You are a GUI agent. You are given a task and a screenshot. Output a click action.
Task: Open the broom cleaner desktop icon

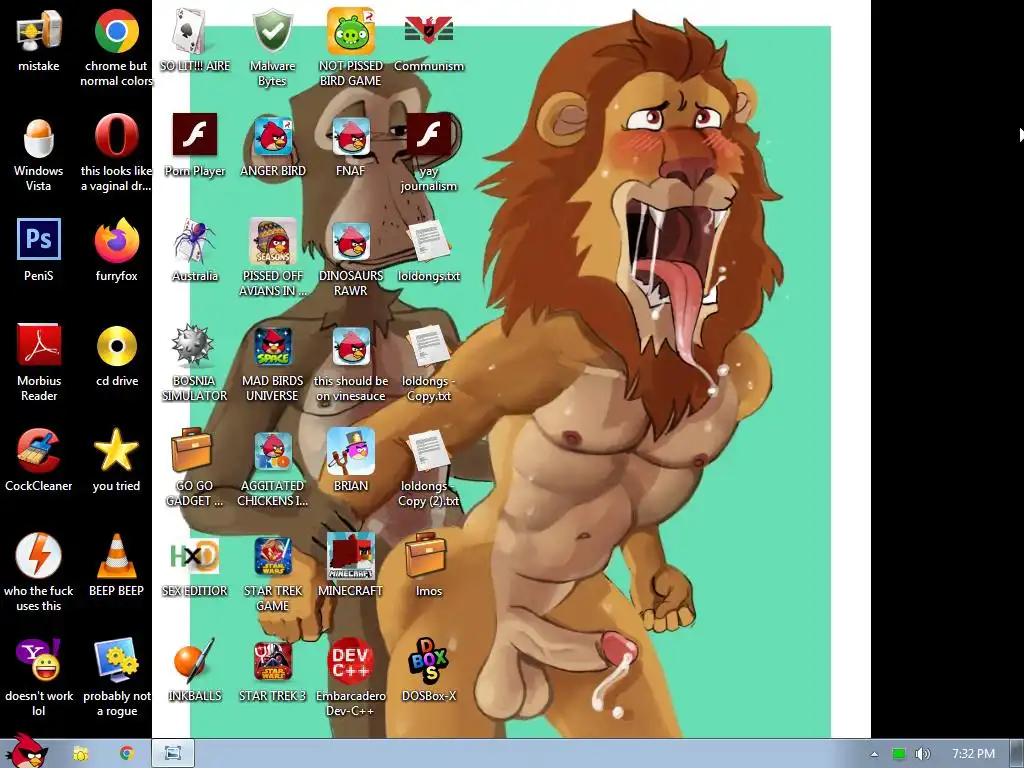39,451
